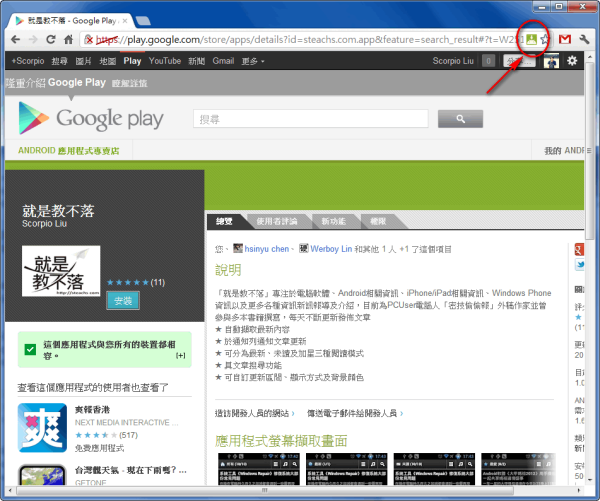Expand the device compatibility [+] details
The width and height of the screenshot is (600, 501).
(x=180, y=355)
